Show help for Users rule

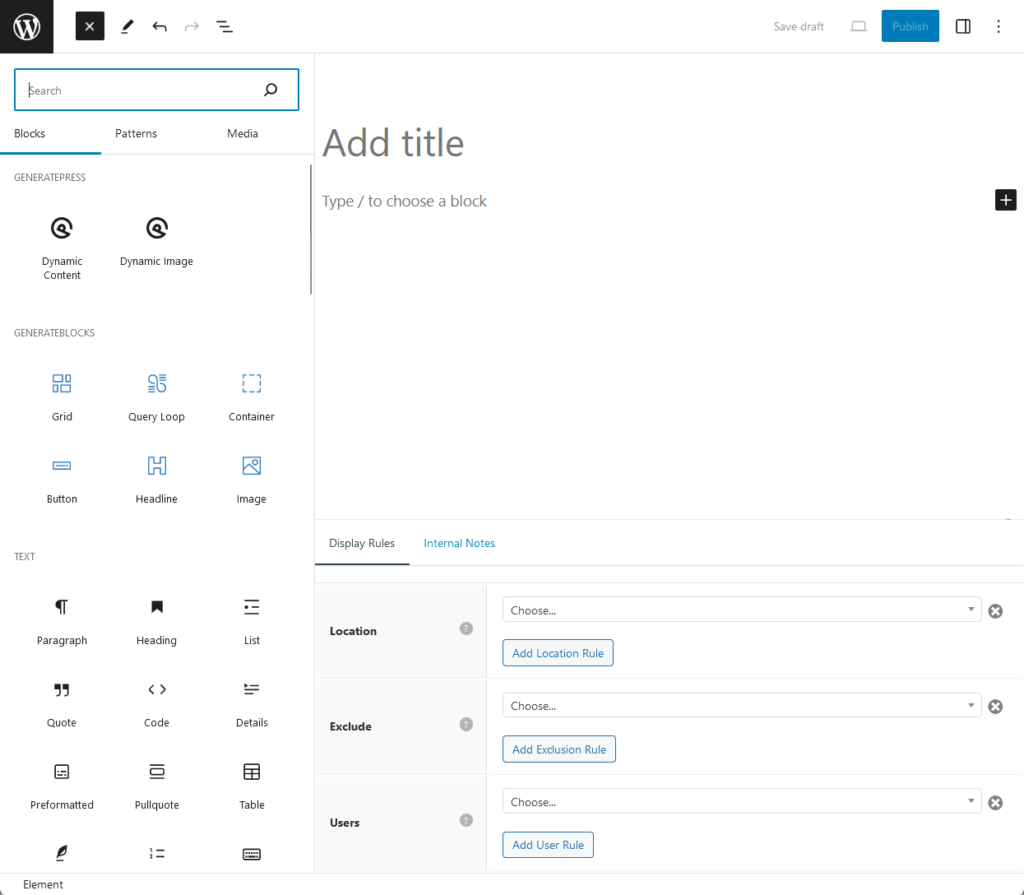tap(466, 820)
